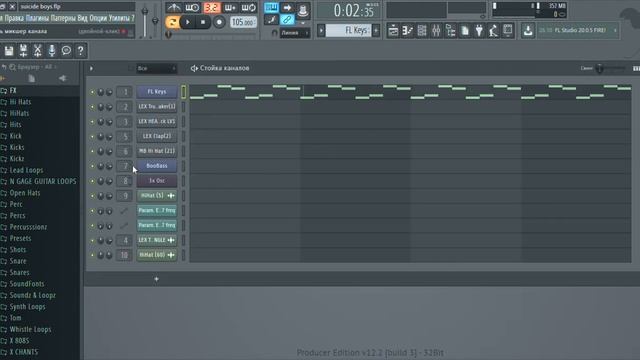
Task: Click mixer track number 8 of 3x Osc
Action: coord(125,181)
